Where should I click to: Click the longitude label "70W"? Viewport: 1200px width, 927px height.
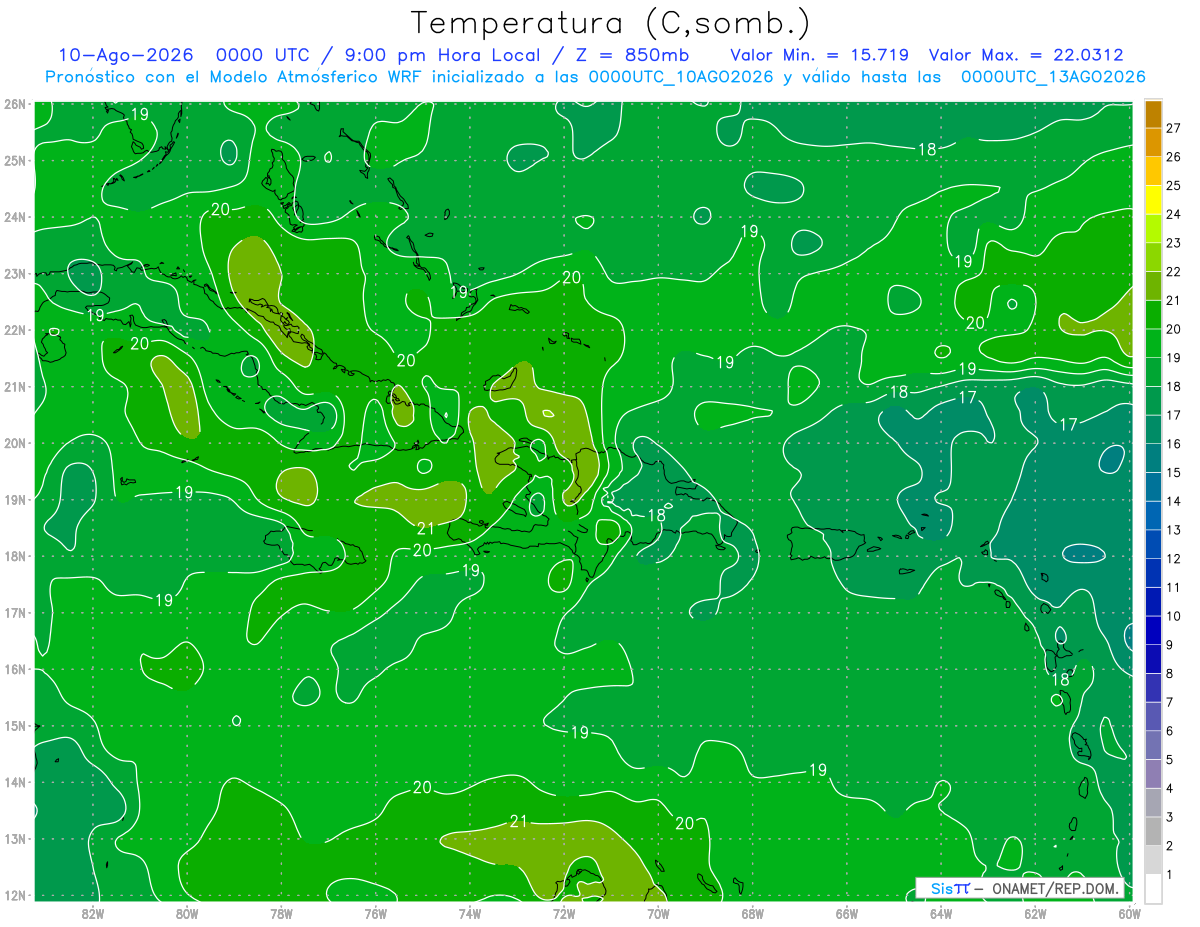(658, 913)
